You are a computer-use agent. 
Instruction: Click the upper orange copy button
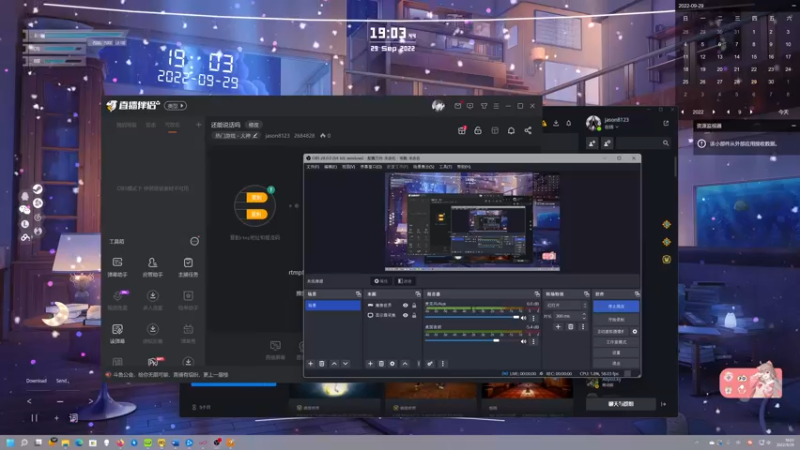tap(257, 197)
